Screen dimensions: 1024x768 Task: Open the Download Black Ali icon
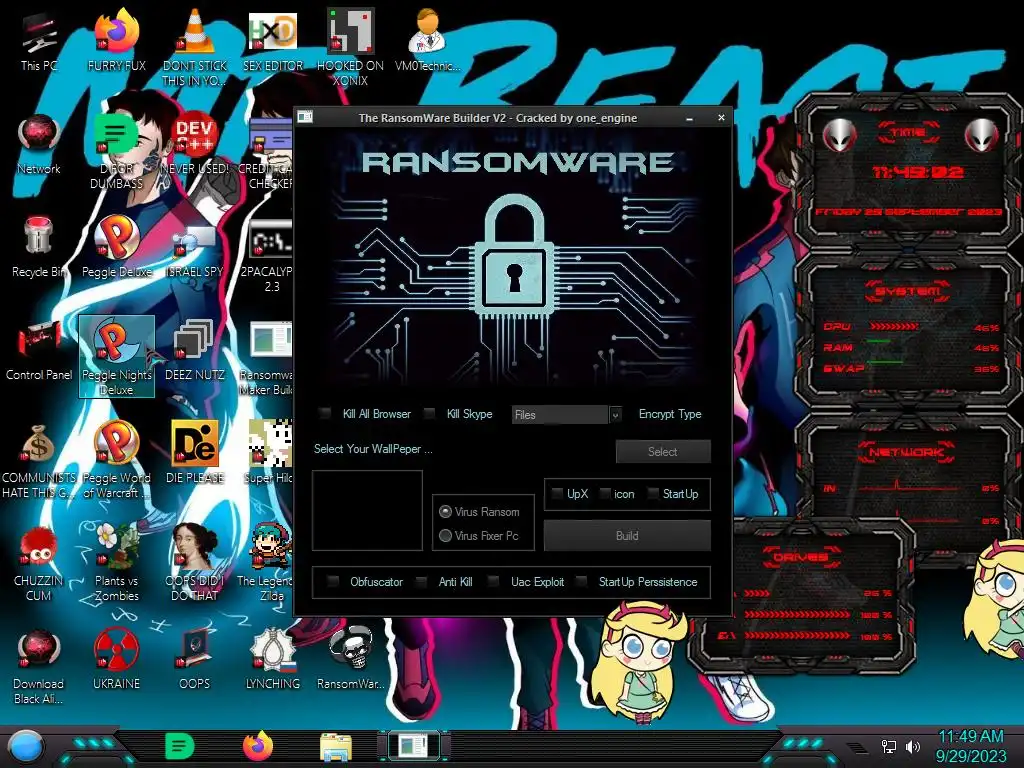coord(39,666)
